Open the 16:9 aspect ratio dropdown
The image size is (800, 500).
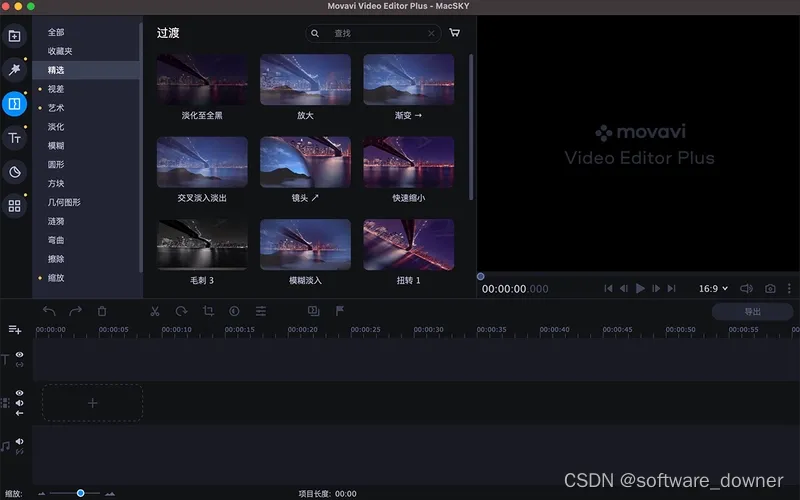713,289
